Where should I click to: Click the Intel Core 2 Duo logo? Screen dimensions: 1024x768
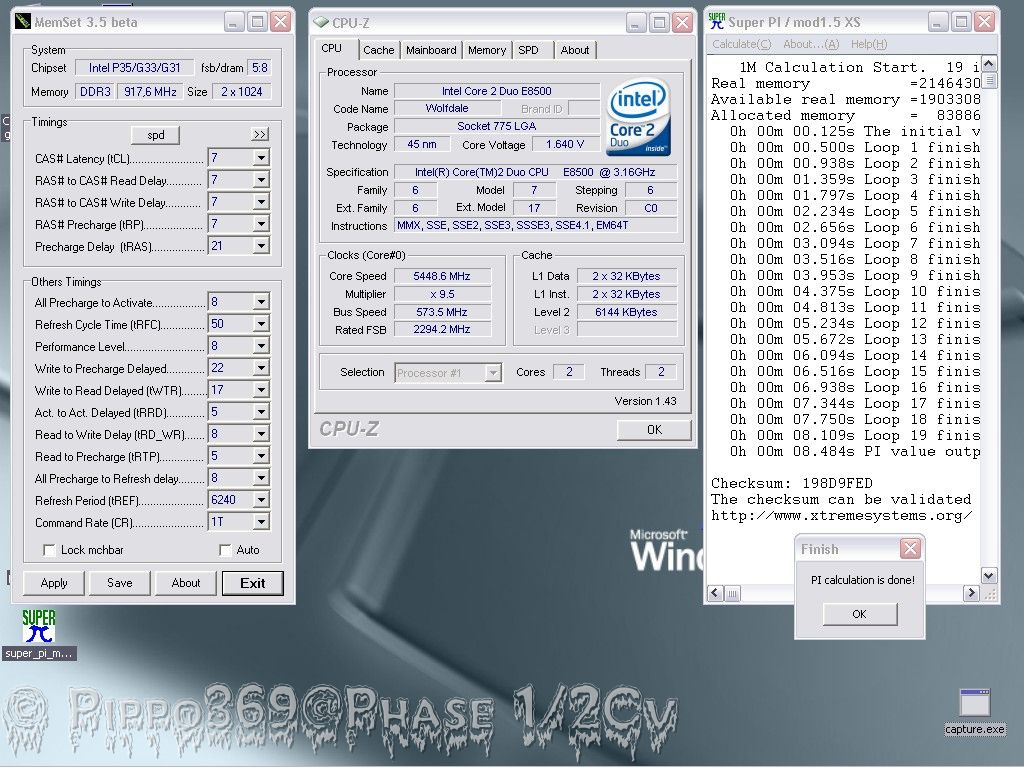(x=638, y=118)
